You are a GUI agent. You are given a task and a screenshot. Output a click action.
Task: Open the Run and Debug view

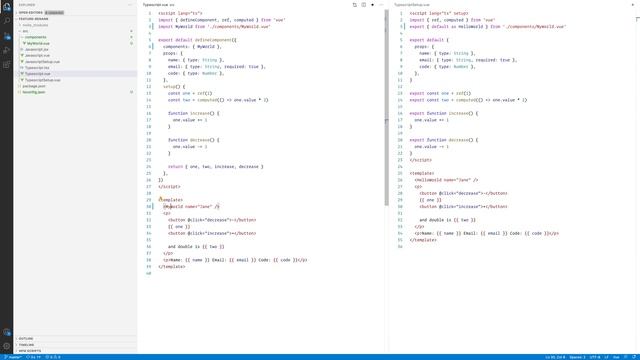[7, 51]
